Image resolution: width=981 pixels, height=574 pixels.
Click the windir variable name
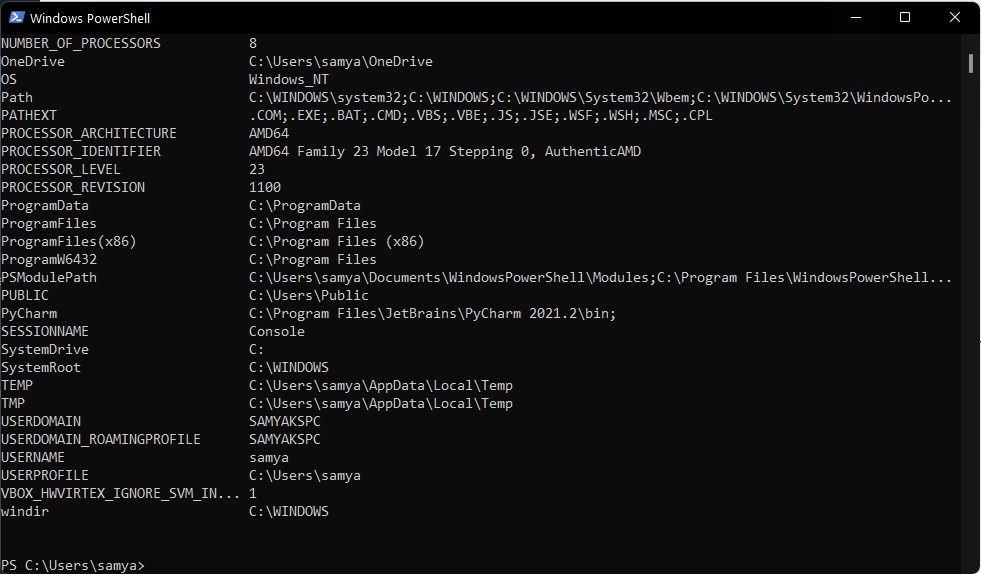click(25, 511)
